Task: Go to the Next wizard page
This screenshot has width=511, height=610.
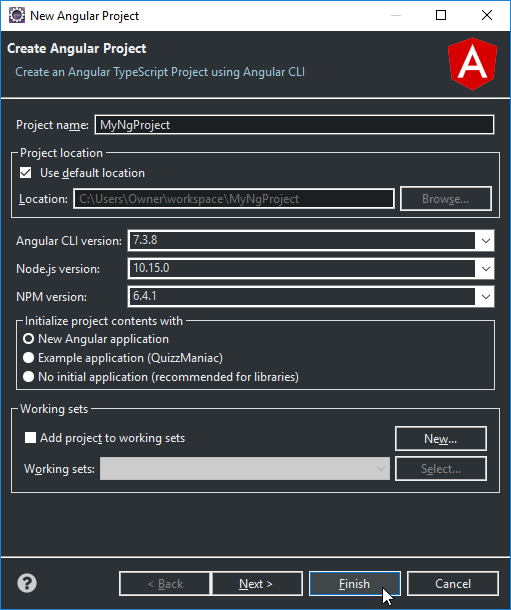Action: [256, 584]
